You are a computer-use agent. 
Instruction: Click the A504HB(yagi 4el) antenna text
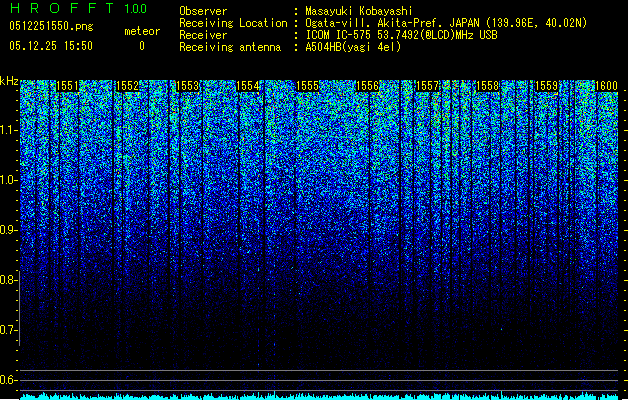point(353,47)
